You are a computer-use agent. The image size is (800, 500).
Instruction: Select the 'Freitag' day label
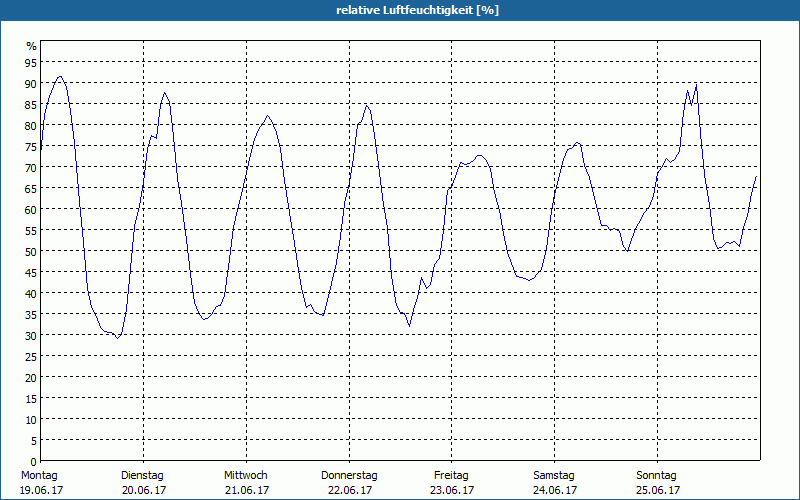tap(452, 475)
